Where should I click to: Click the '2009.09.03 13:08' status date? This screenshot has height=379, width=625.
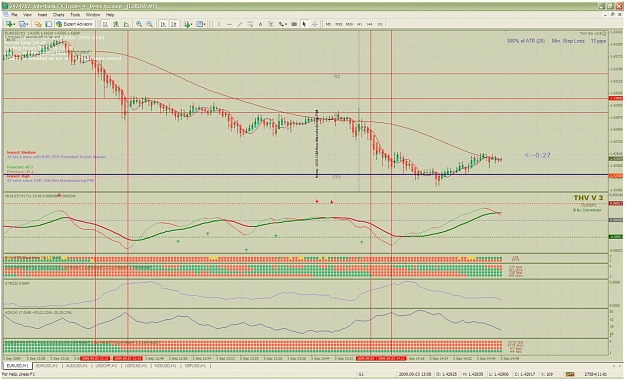(415, 374)
